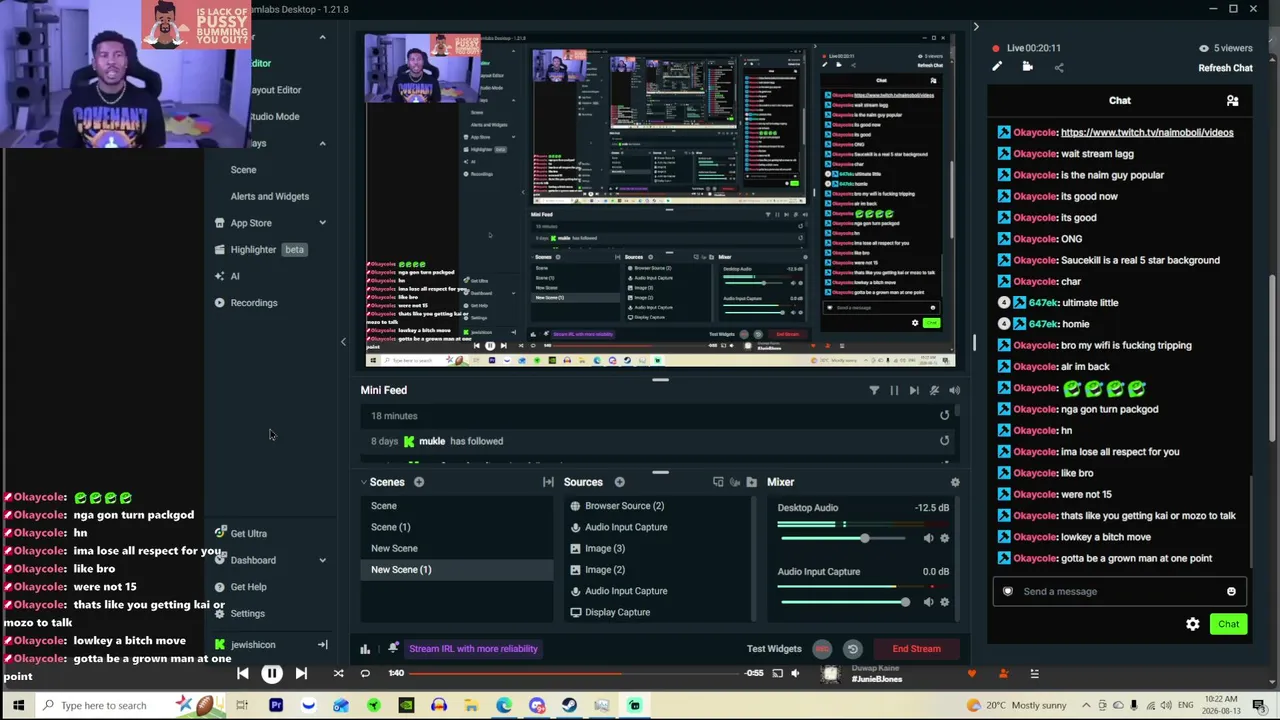Send message with green Chat button
The height and width of the screenshot is (720, 1280).
[1228, 624]
